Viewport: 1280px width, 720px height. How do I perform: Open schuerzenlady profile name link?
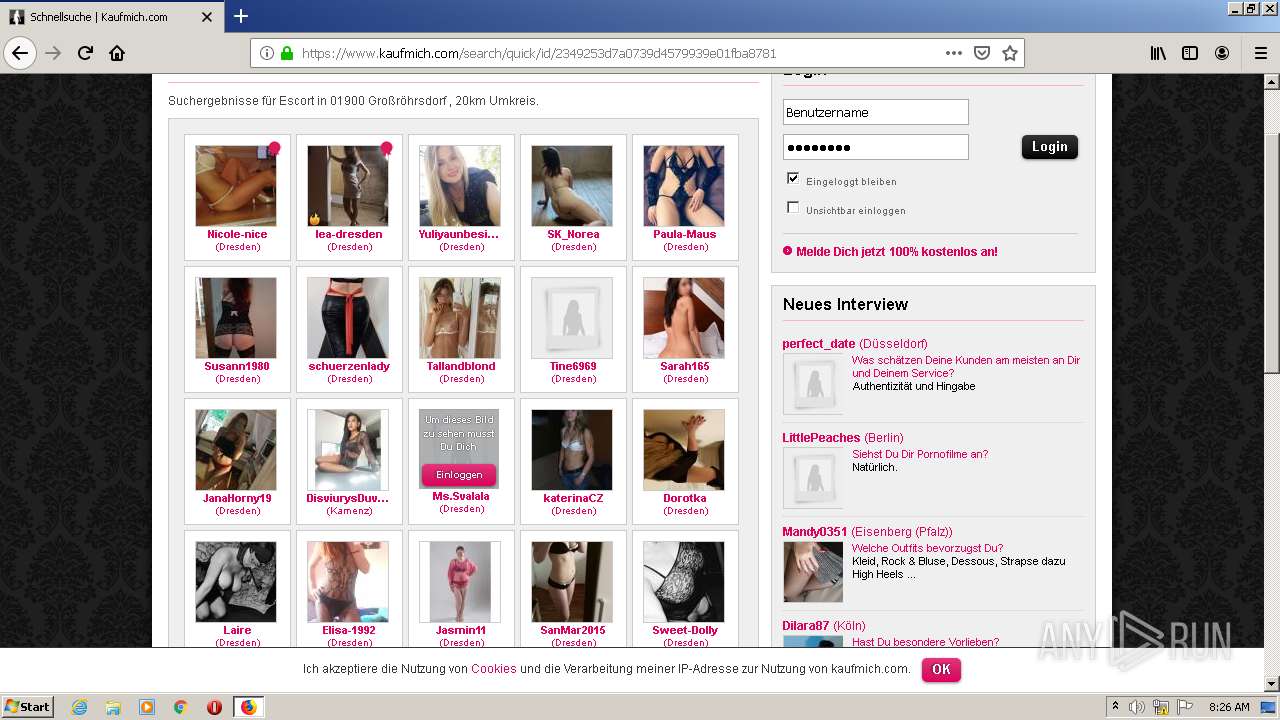[x=349, y=366]
